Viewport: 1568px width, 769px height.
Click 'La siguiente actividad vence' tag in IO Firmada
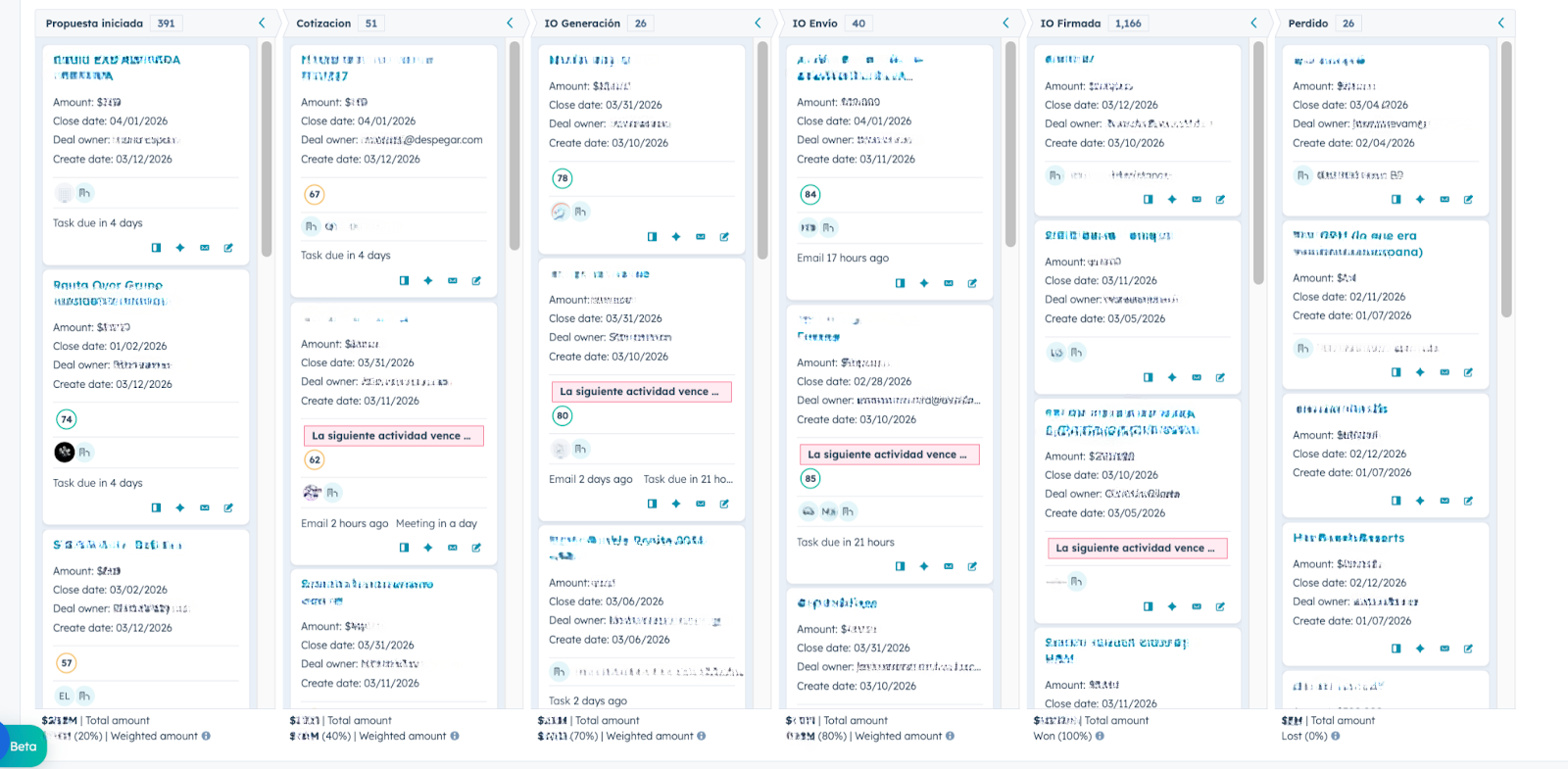coord(1137,549)
